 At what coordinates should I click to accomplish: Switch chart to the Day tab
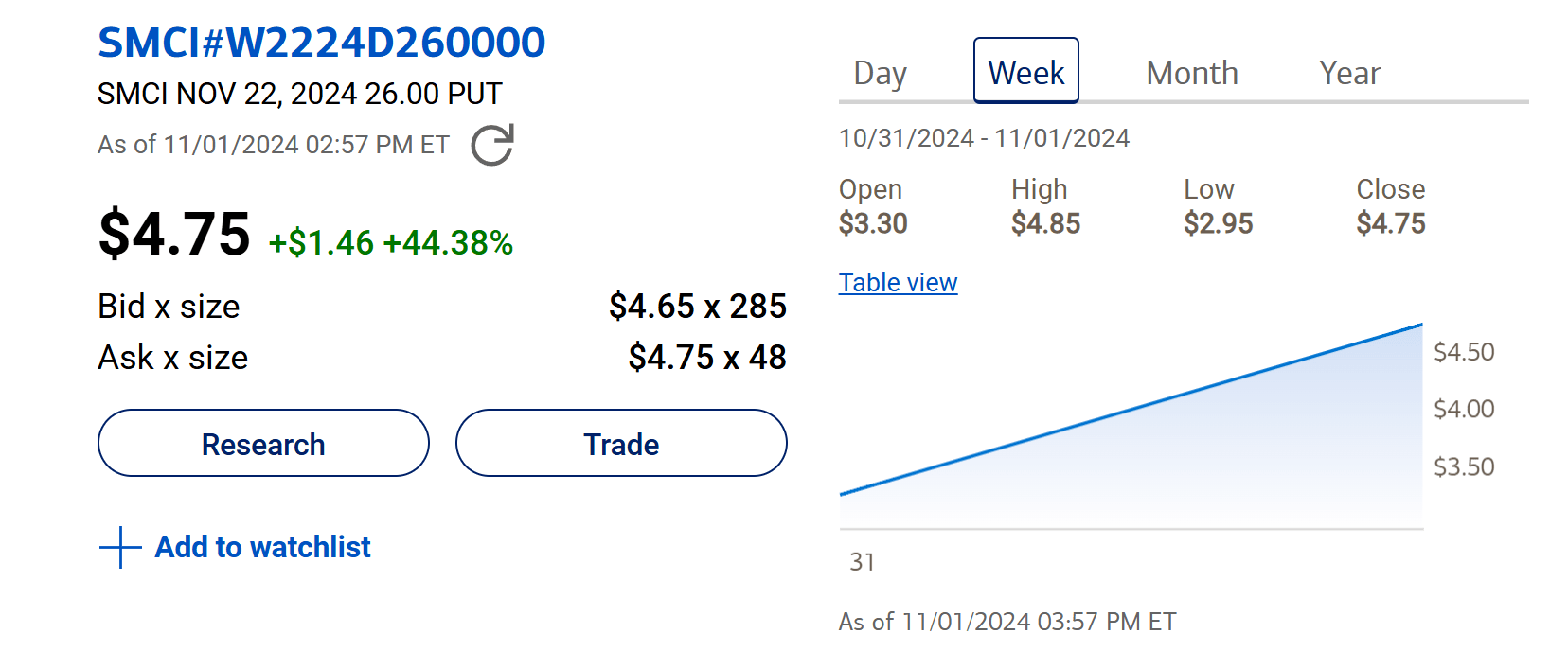tap(880, 73)
